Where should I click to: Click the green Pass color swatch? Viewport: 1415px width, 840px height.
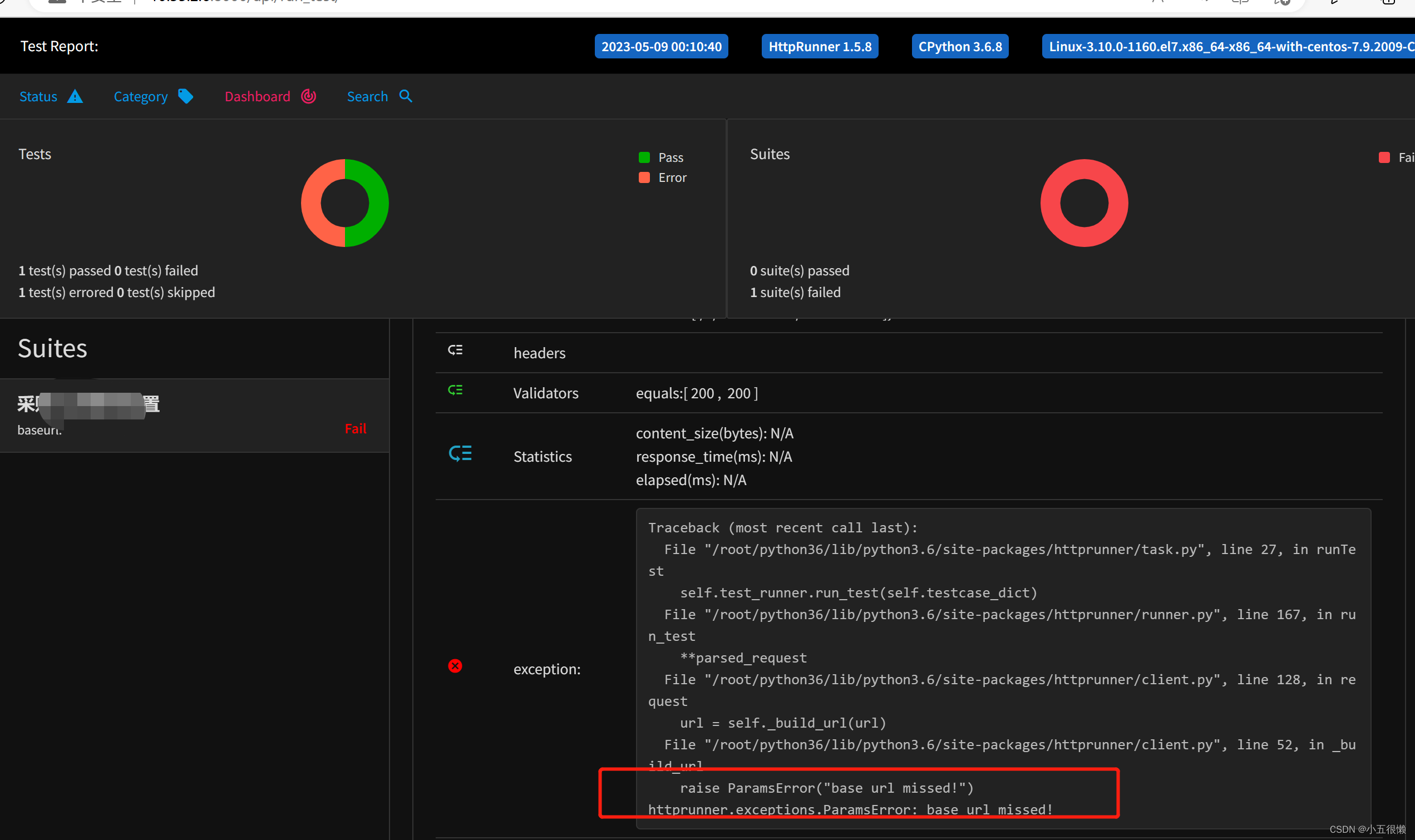pos(644,157)
